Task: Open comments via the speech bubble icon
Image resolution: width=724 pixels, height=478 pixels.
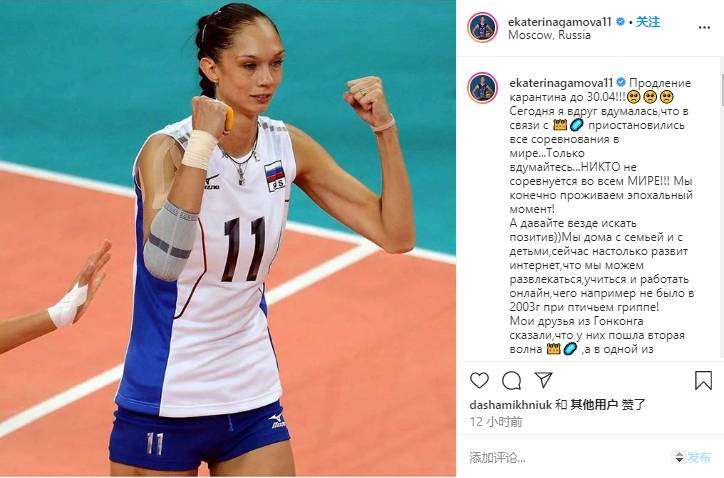Action: (x=512, y=381)
